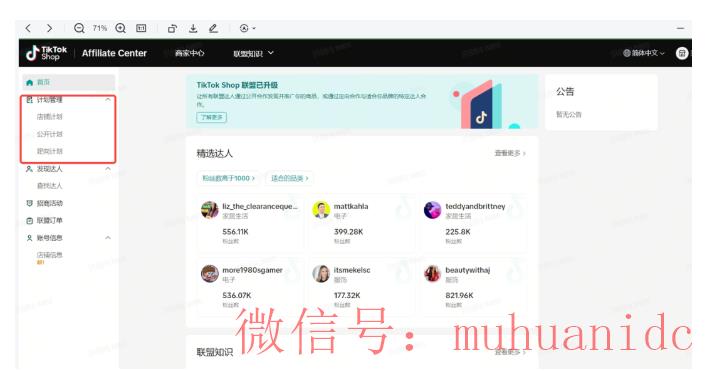Click the TikTok Shop 联盟已升级 banner heading
The height and width of the screenshot is (371, 708).
(x=237, y=85)
